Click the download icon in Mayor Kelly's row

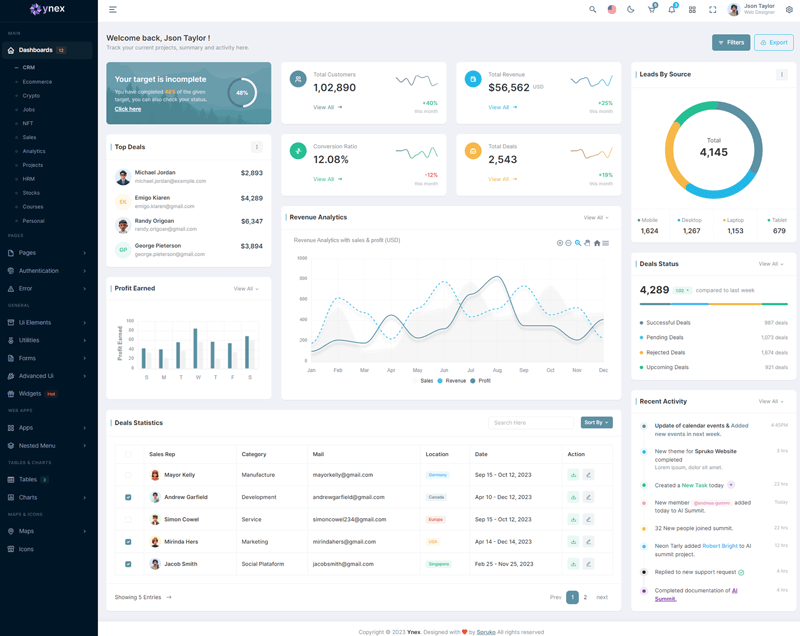click(x=573, y=475)
